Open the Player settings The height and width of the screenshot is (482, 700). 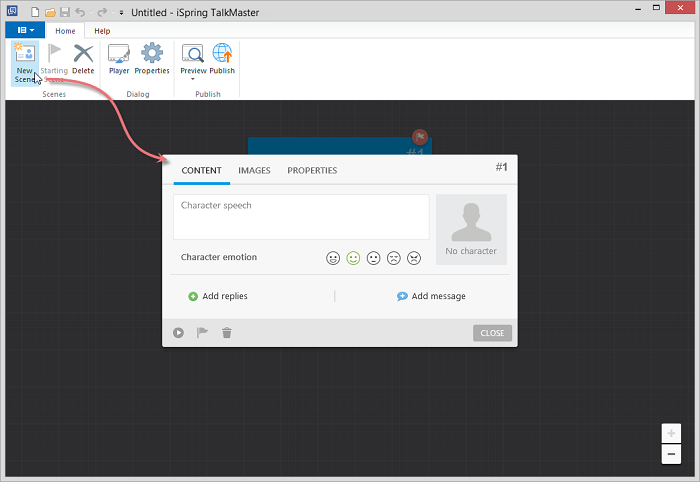pyautogui.click(x=119, y=59)
